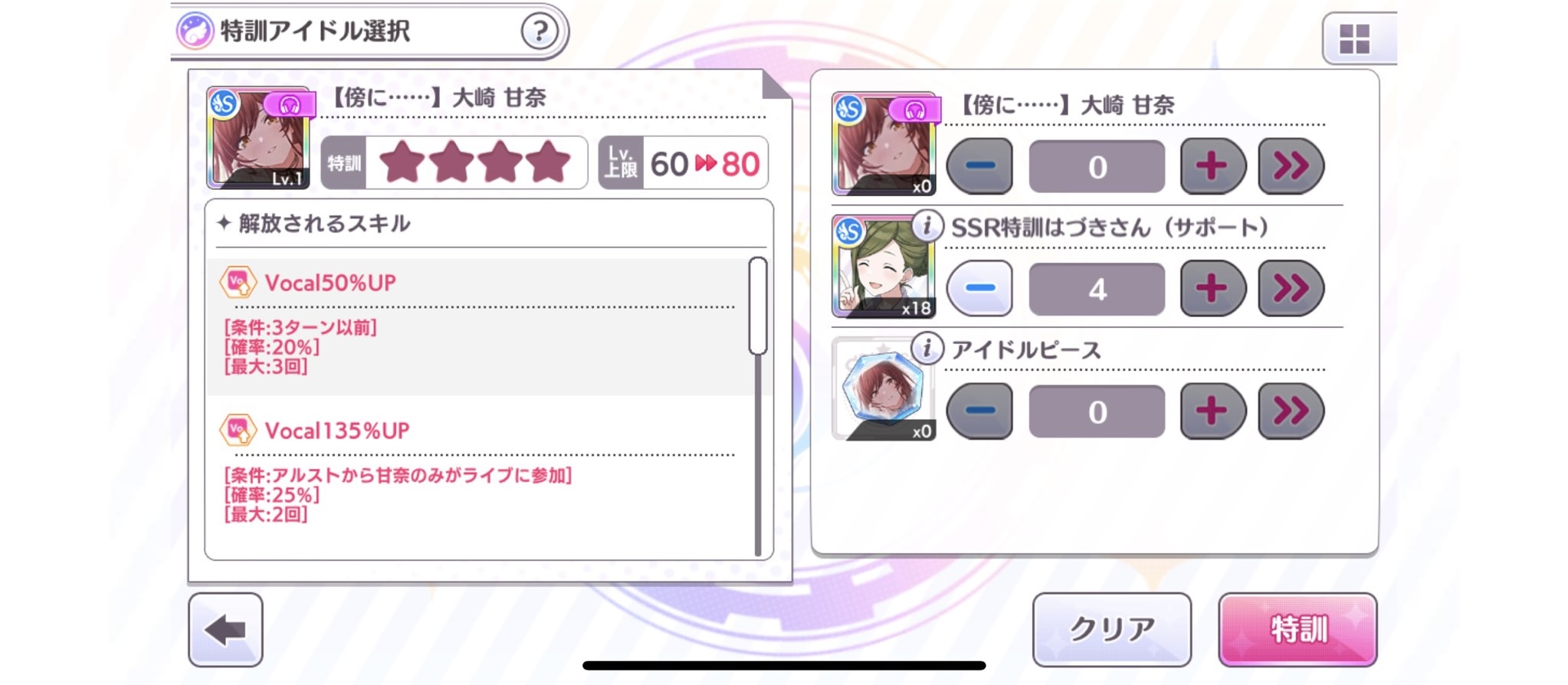1568x685 pixels.
Task: Open the grid menu icon
Action: 1354,38
